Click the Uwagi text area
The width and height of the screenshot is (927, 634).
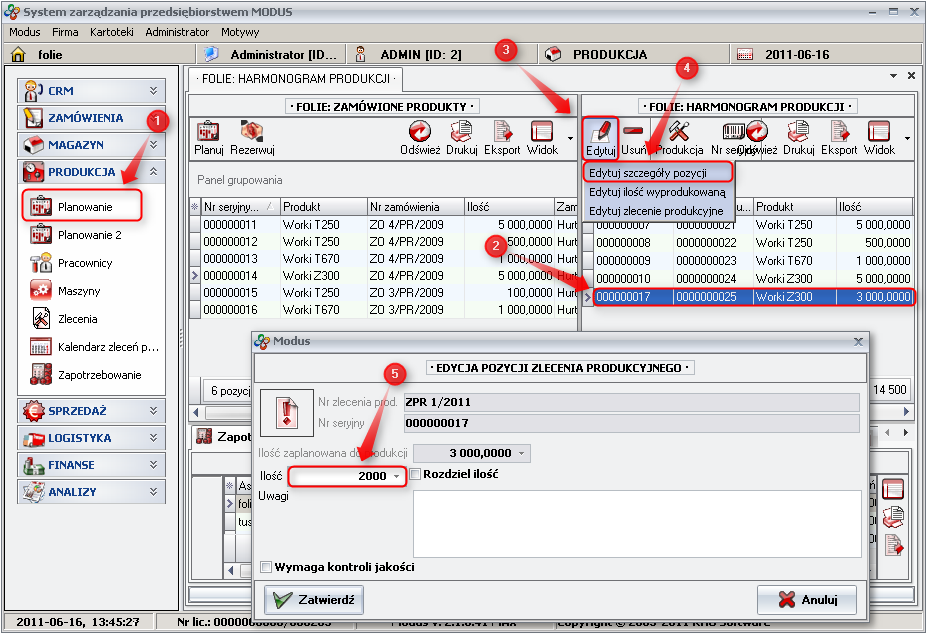636,521
